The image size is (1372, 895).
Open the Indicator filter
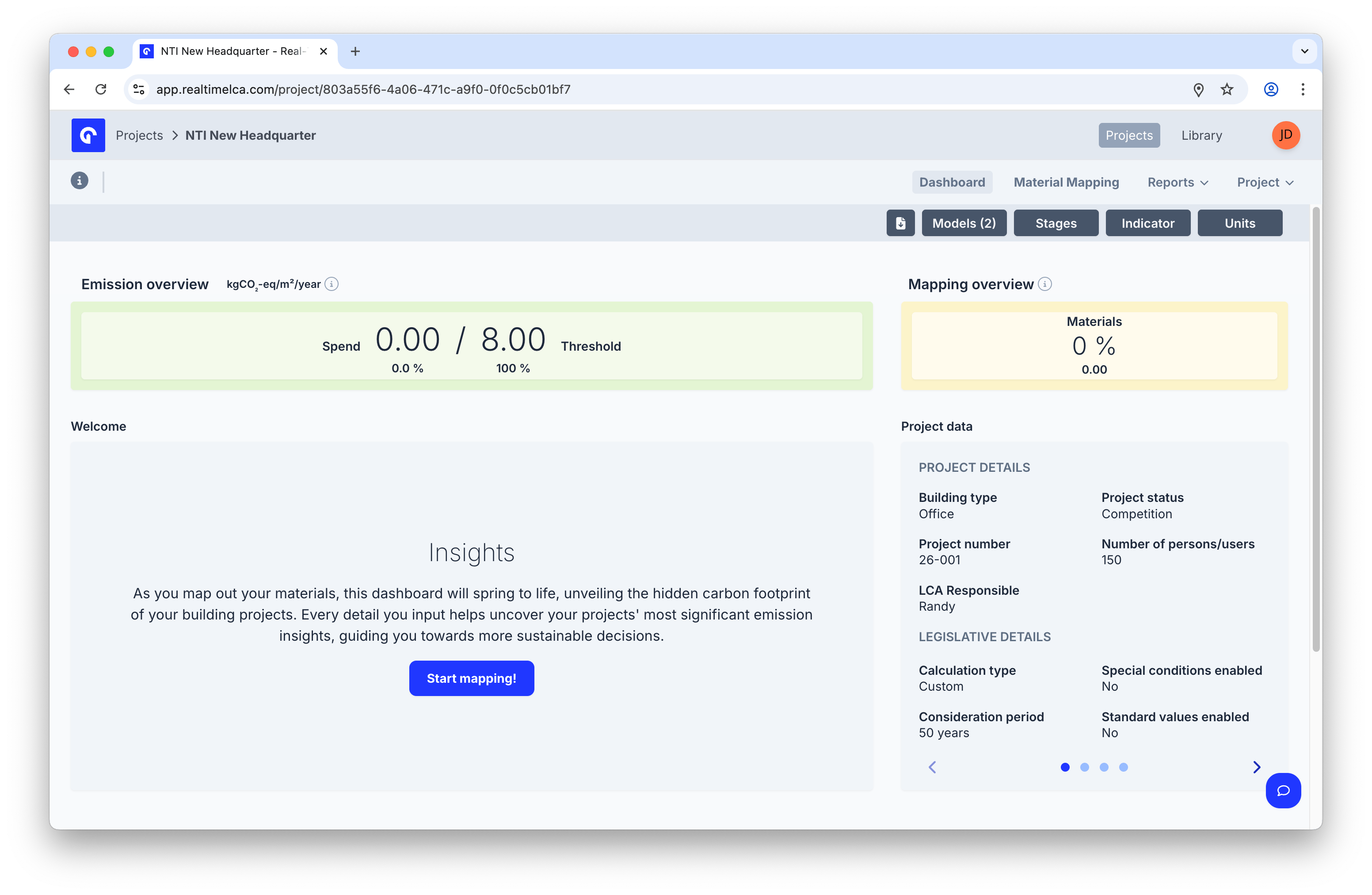1148,223
